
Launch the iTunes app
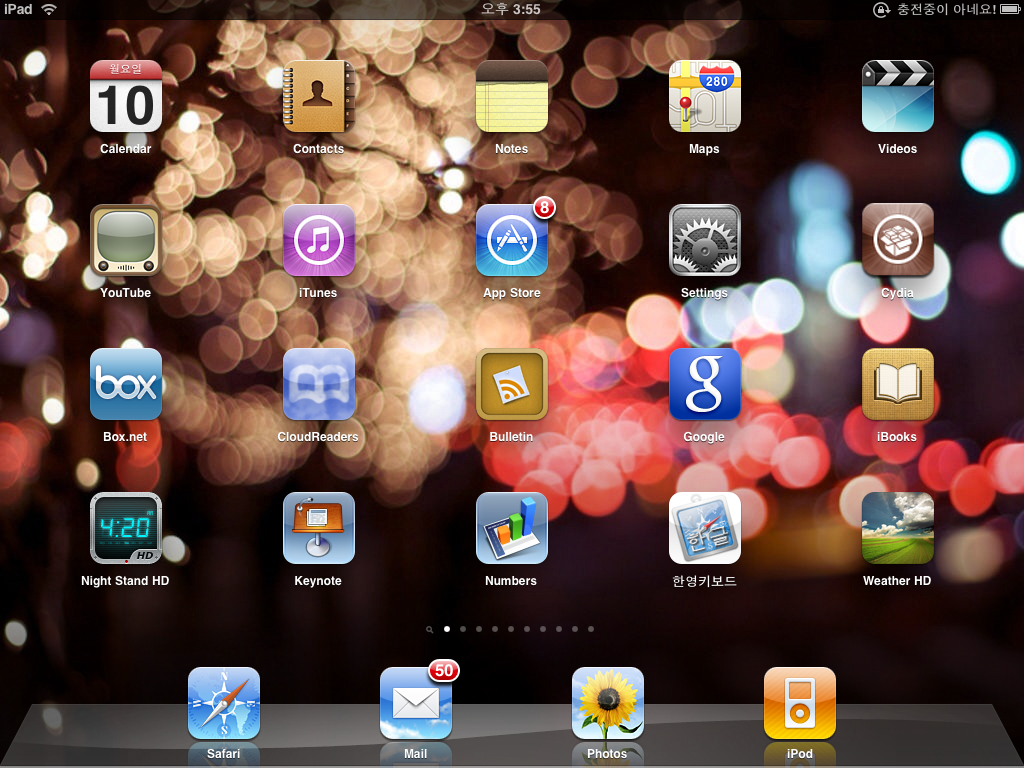[319, 240]
